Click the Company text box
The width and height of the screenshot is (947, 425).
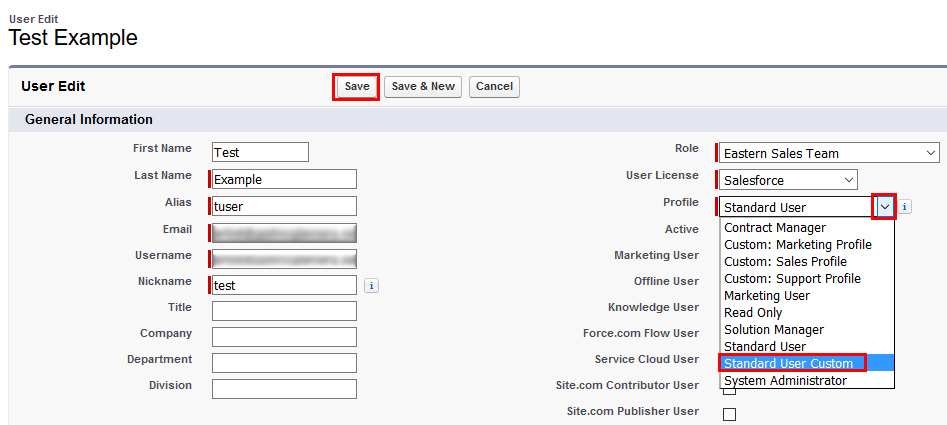point(284,337)
